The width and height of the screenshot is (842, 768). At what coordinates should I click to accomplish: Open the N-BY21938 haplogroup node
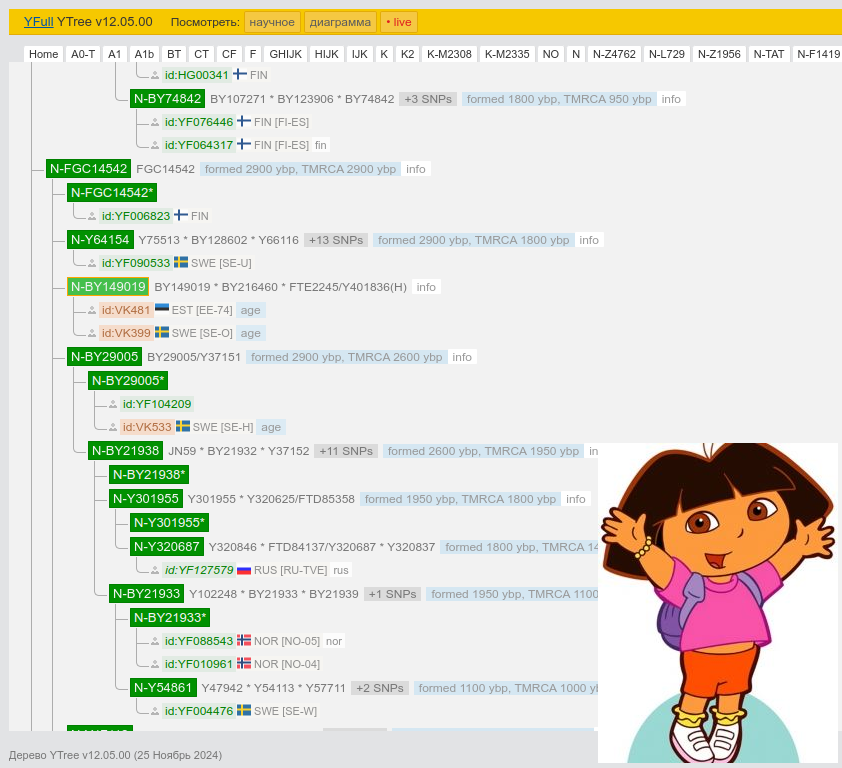point(126,451)
